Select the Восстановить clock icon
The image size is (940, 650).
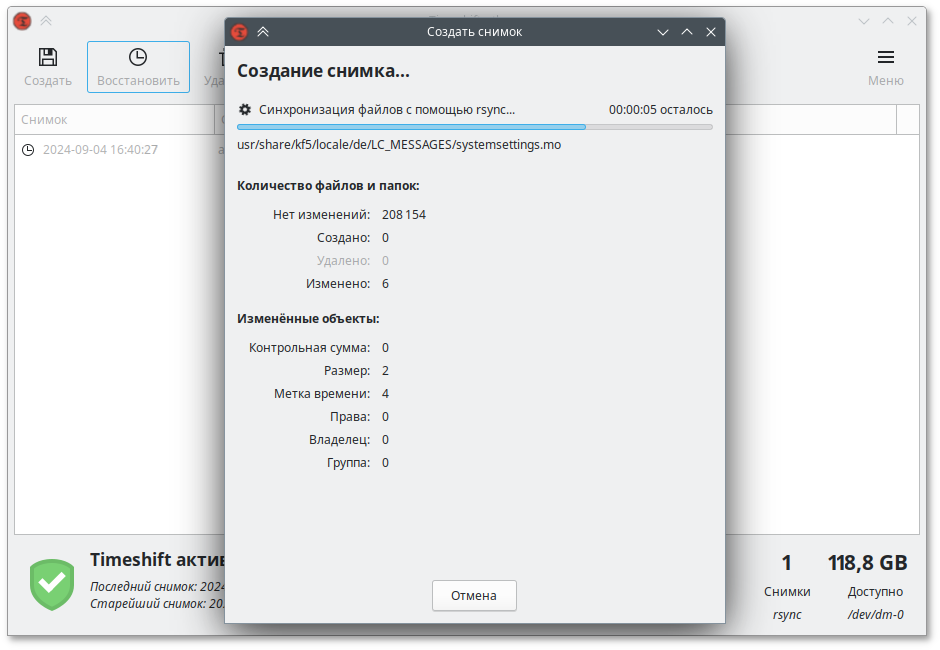point(138,57)
